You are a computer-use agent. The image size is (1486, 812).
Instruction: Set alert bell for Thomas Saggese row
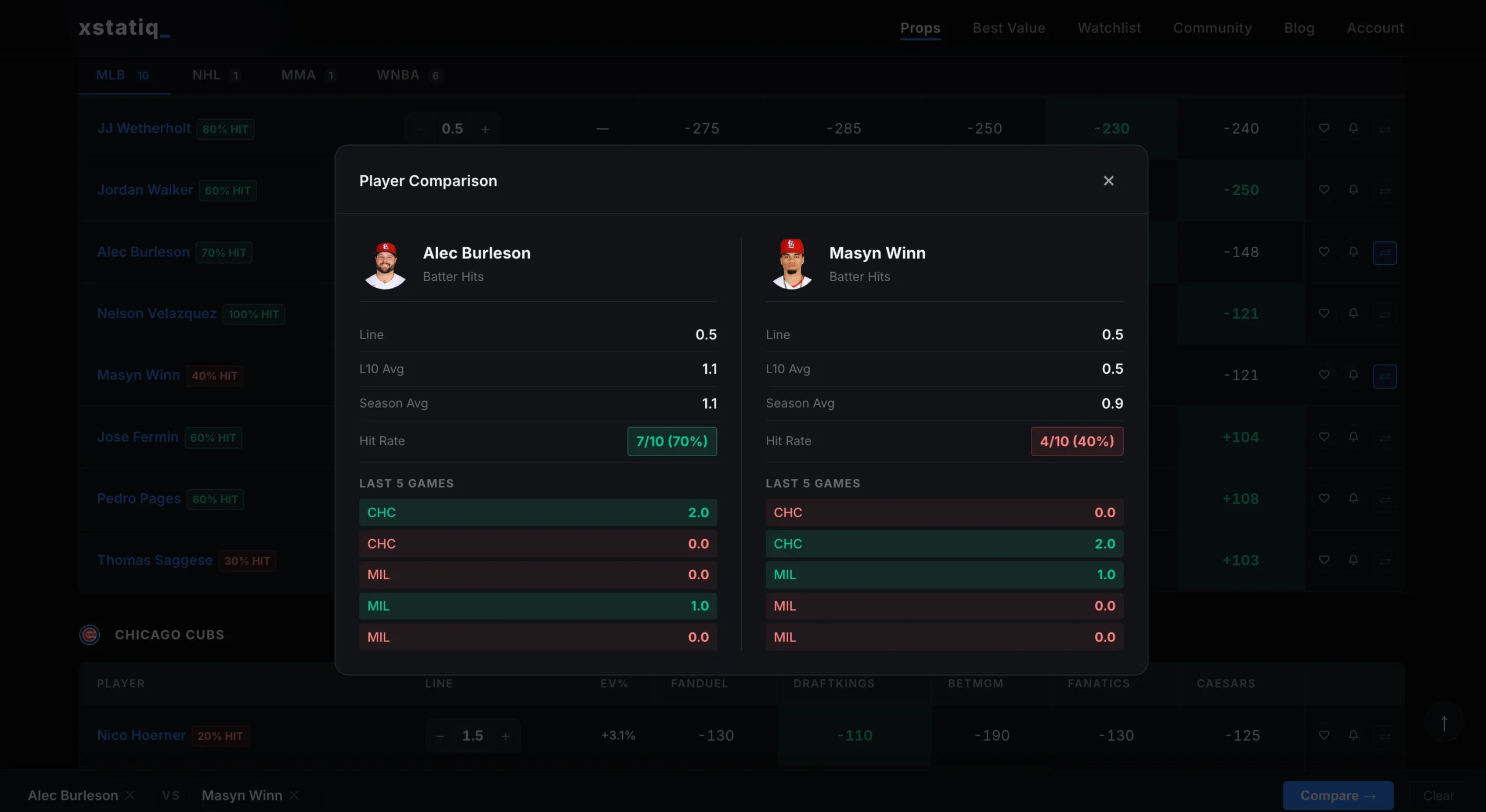point(1353,560)
